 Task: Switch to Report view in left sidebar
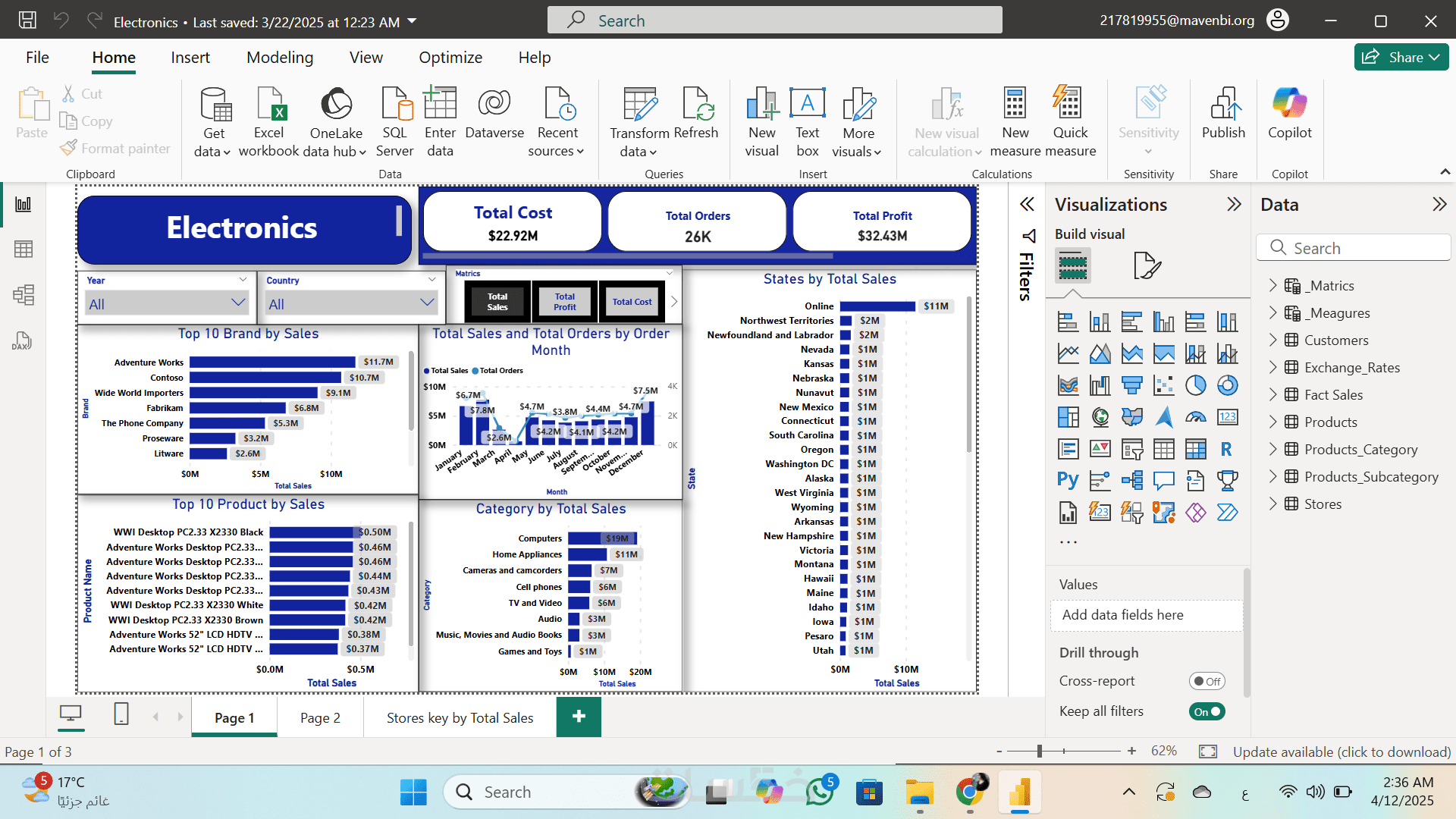pyautogui.click(x=24, y=204)
